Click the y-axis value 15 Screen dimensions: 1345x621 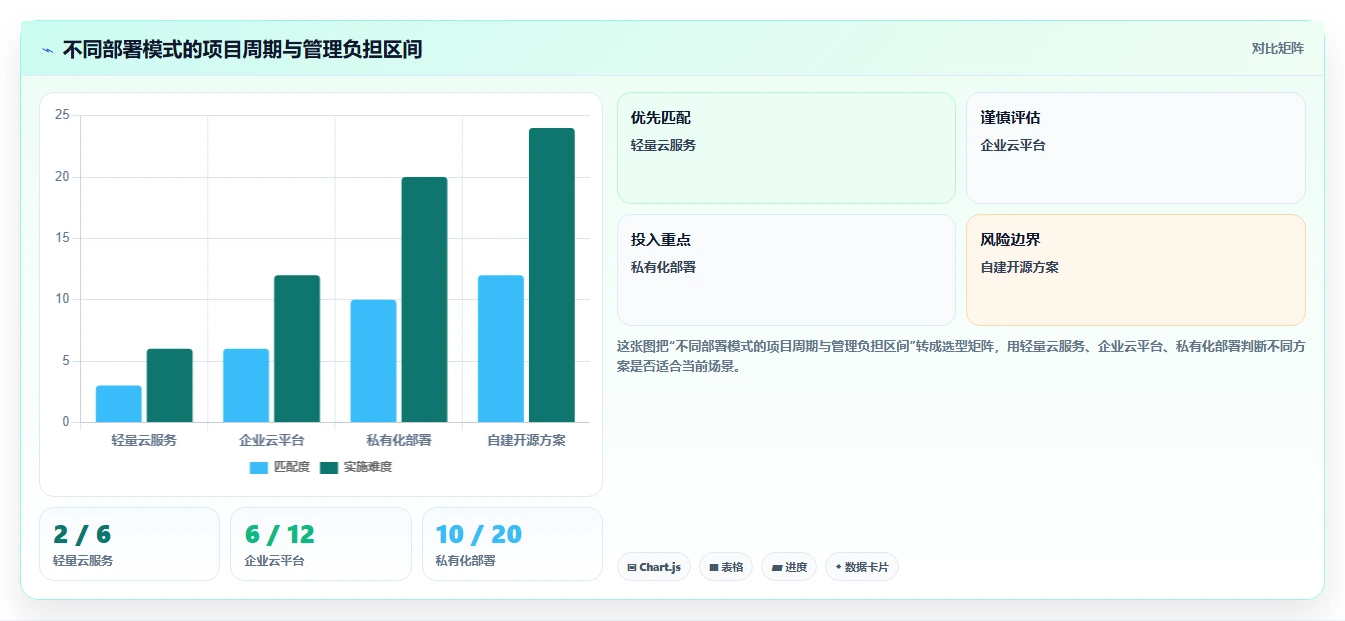[x=62, y=238]
